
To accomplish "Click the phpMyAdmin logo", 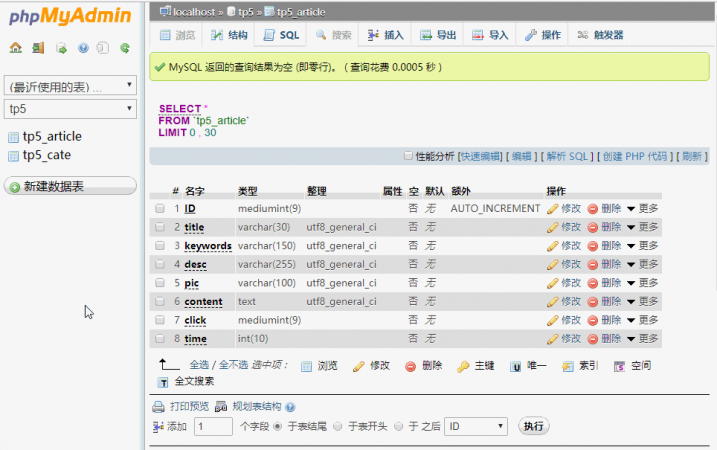I will pos(70,16).
